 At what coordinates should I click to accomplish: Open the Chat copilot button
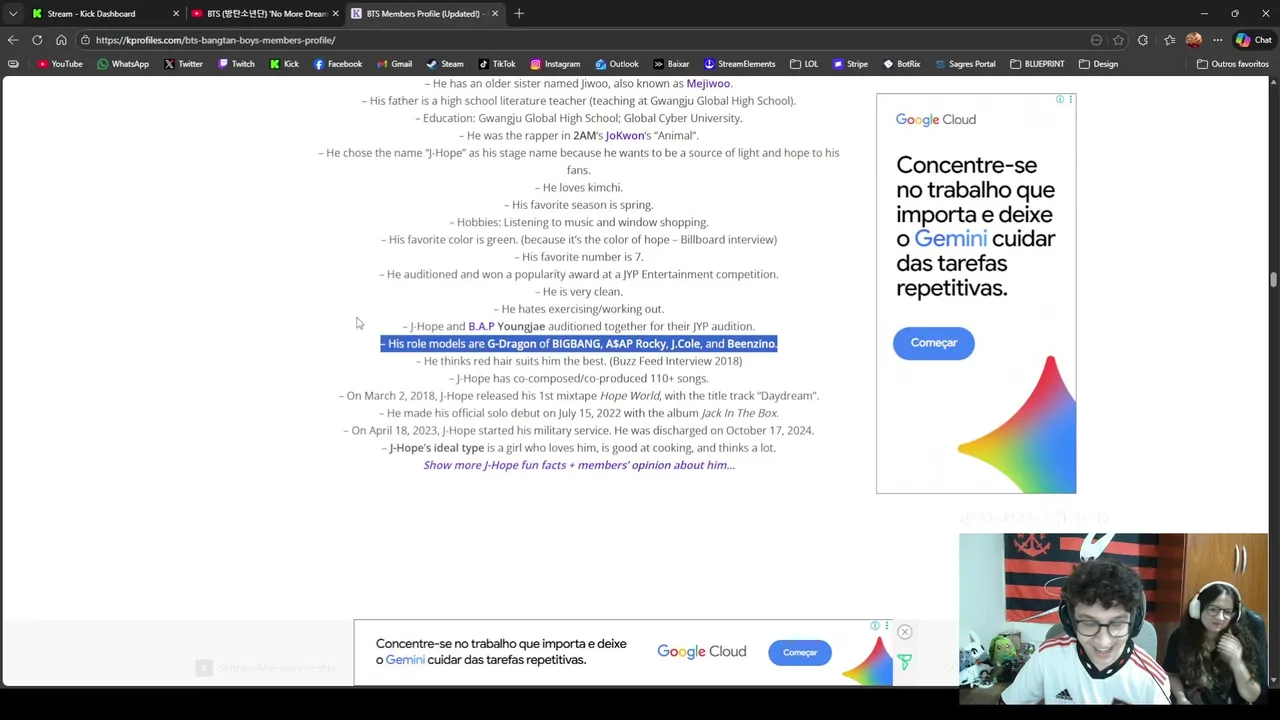click(x=1254, y=40)
